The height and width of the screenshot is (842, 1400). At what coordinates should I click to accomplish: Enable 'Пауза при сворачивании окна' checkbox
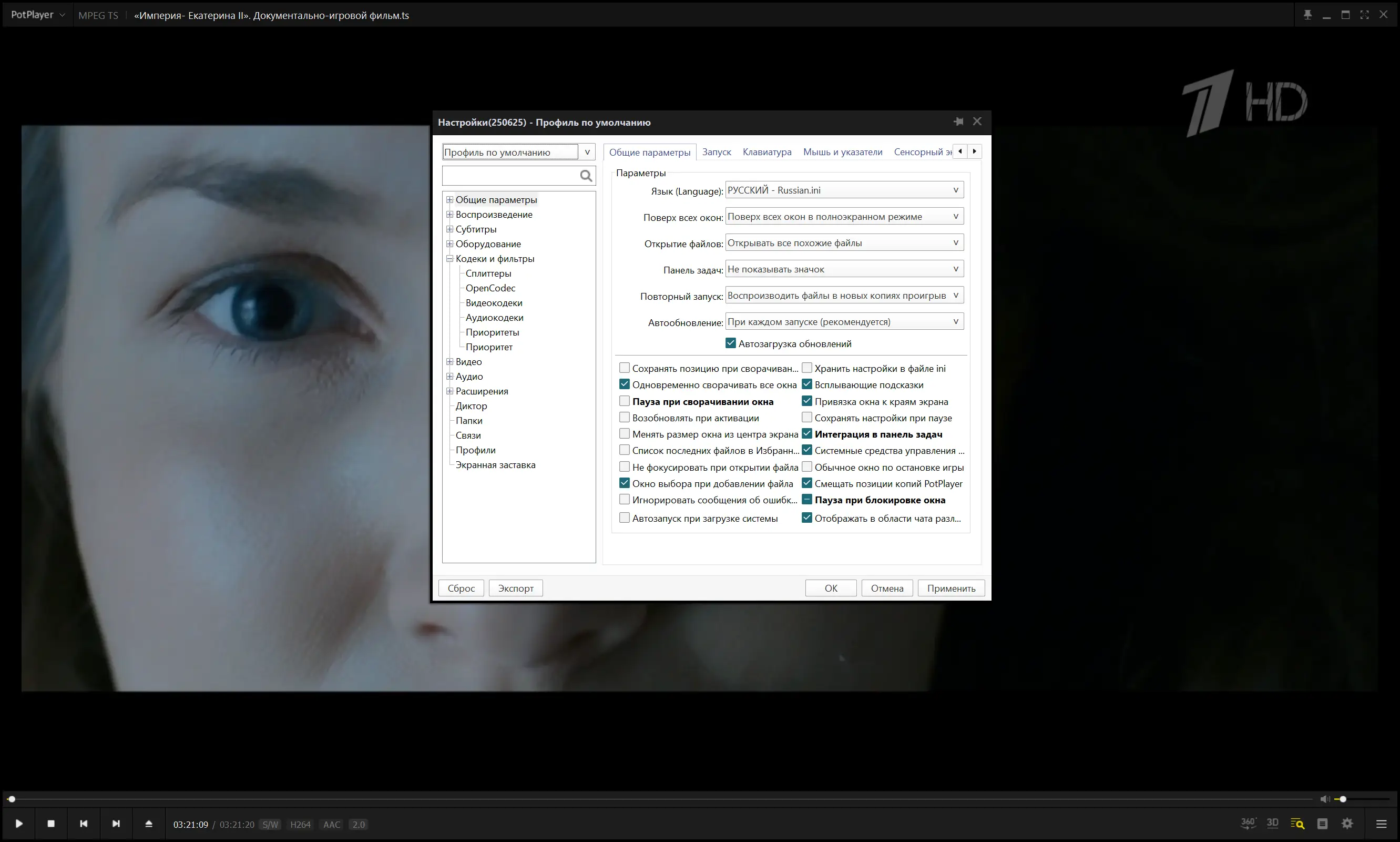[625, 401]
